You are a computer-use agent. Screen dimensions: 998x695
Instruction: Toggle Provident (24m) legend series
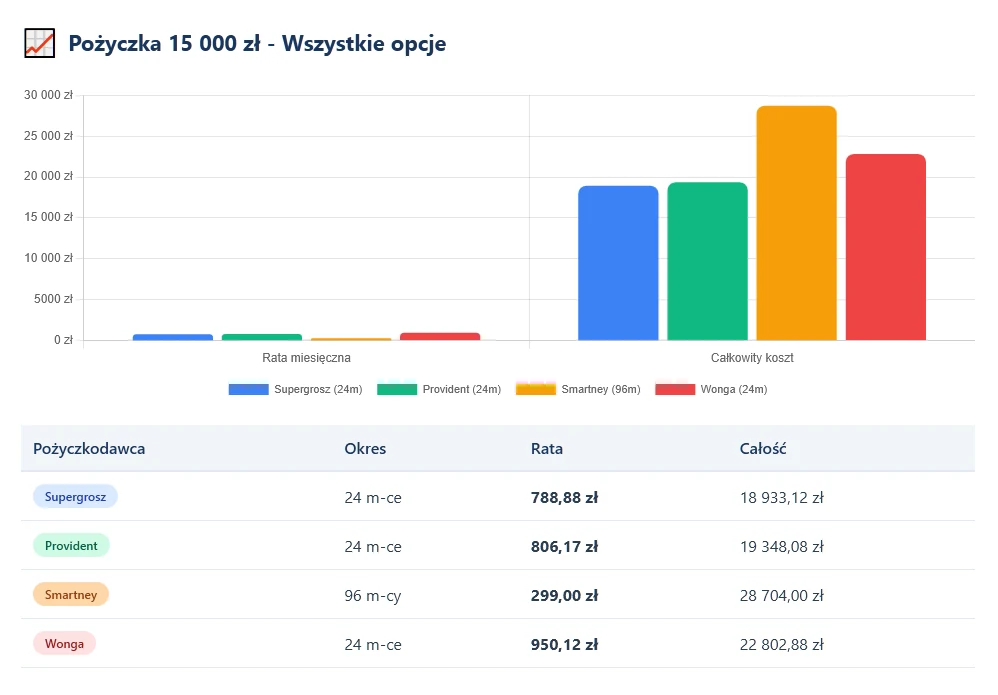[x=439, y=389]
